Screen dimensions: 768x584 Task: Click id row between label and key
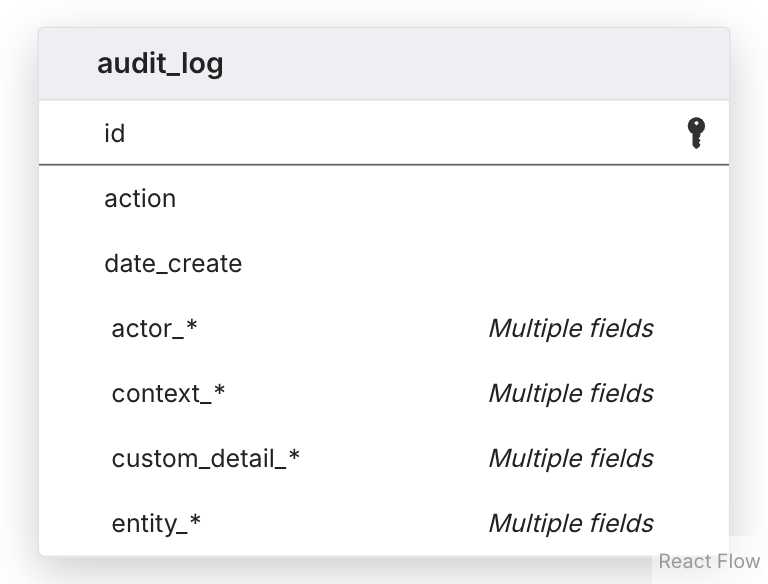coord(400,133)
